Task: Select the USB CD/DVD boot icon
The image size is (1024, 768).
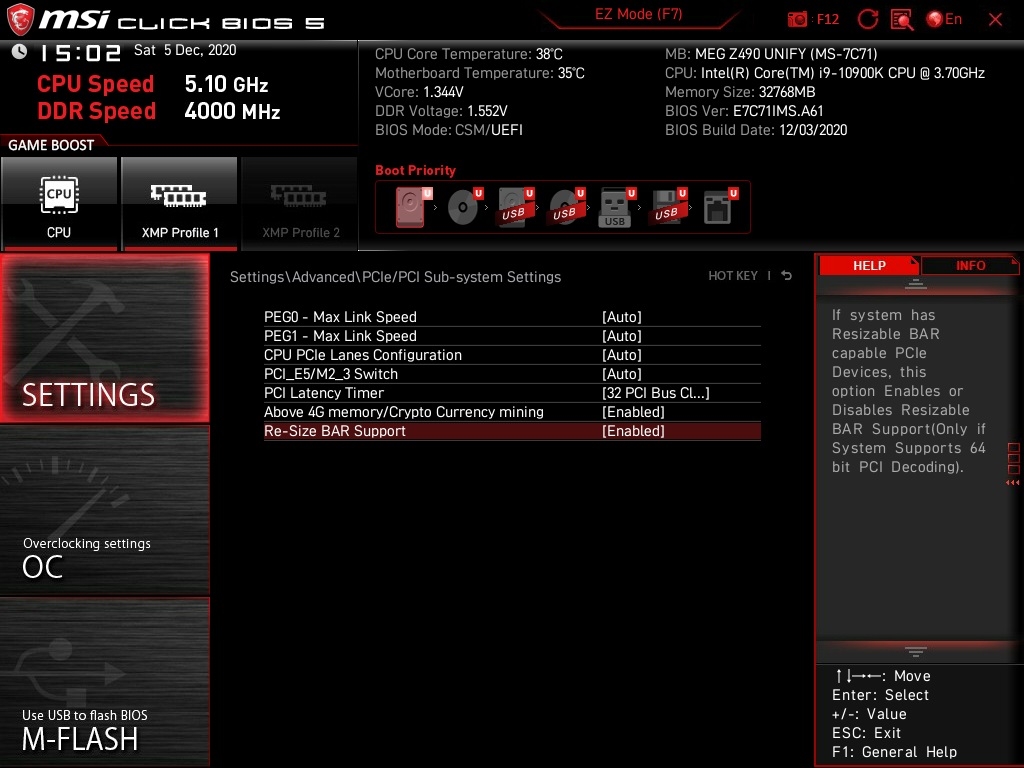Action: (566, 207)
